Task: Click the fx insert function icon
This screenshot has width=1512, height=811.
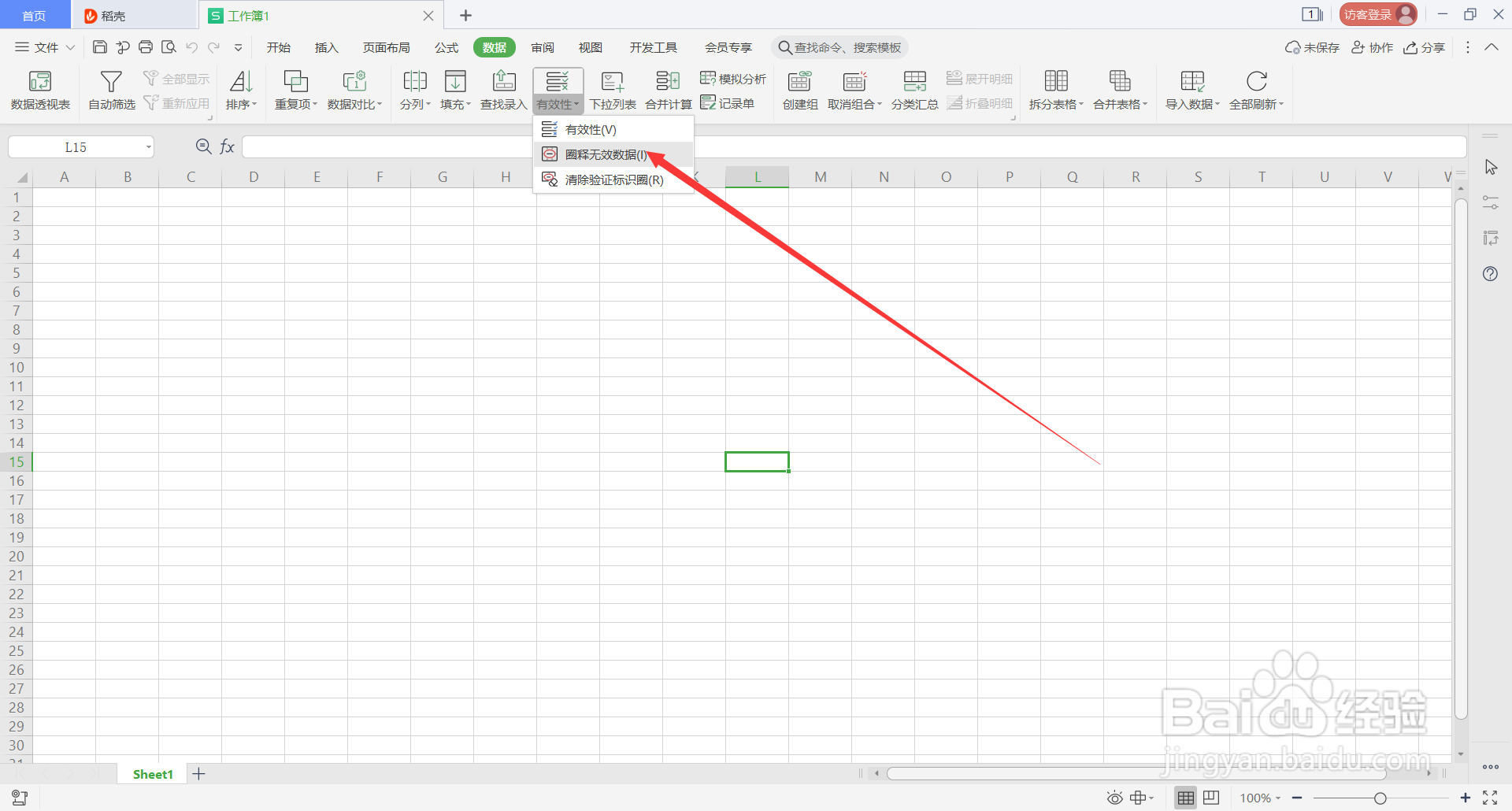Action: click(227, 146)
